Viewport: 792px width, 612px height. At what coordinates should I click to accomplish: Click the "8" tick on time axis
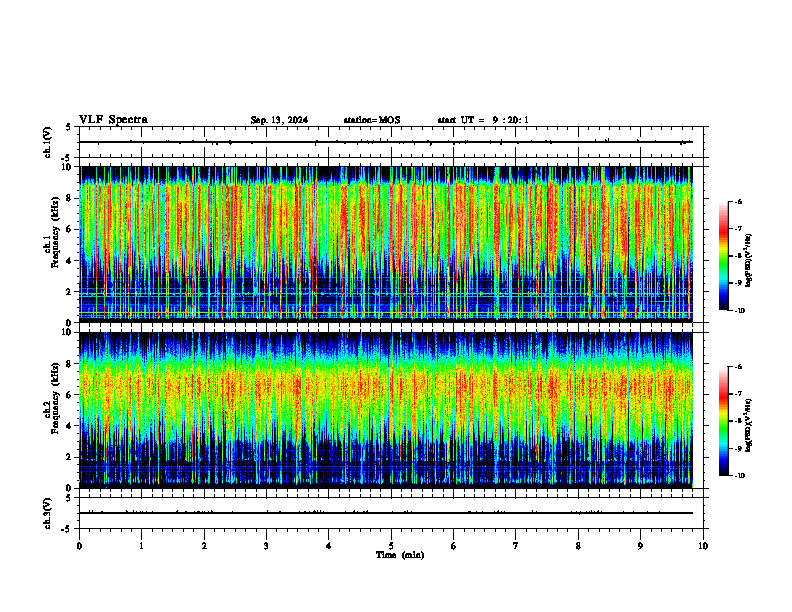(578, 546)
